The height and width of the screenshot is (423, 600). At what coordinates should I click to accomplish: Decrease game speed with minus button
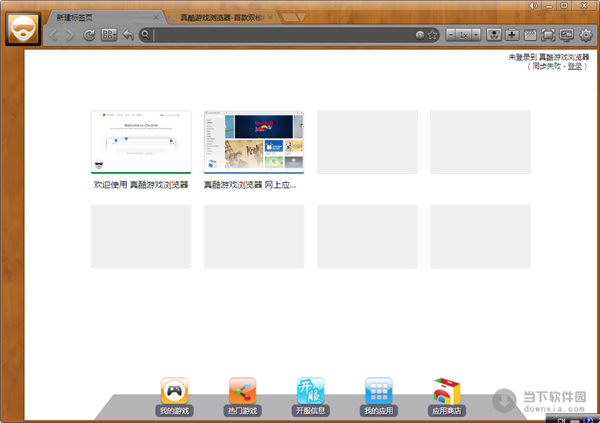click(451, 35)
